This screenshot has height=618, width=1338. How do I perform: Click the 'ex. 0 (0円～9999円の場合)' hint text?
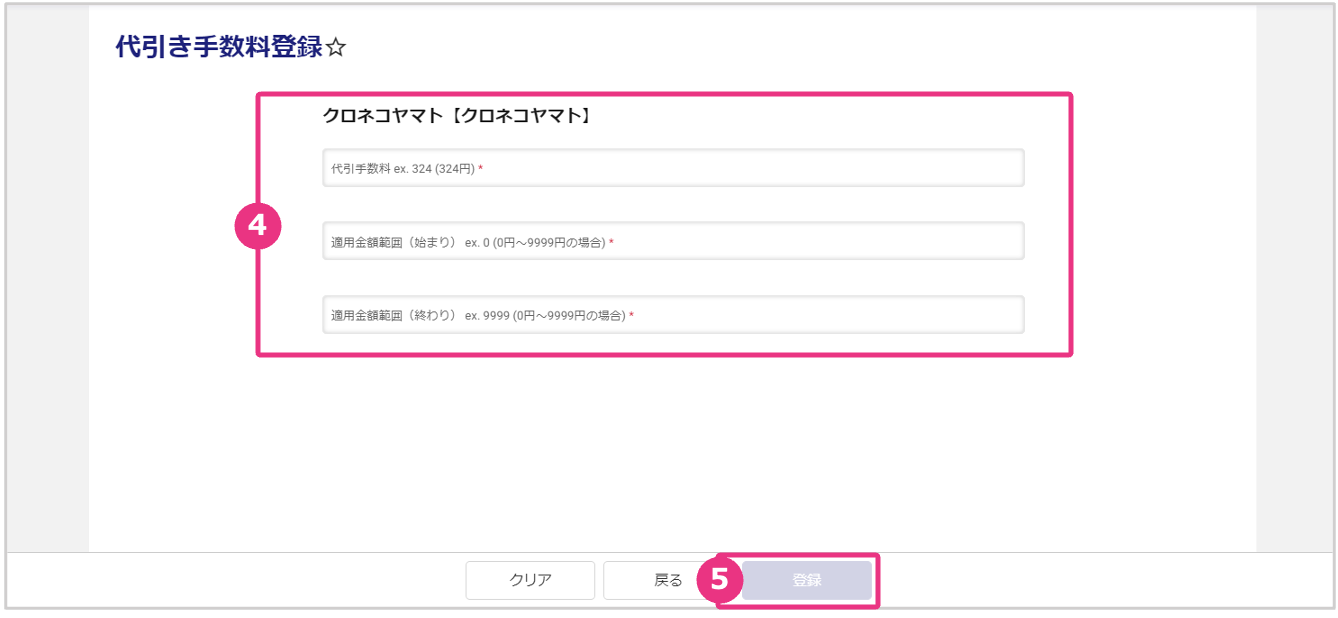click(x=535, y=242)
